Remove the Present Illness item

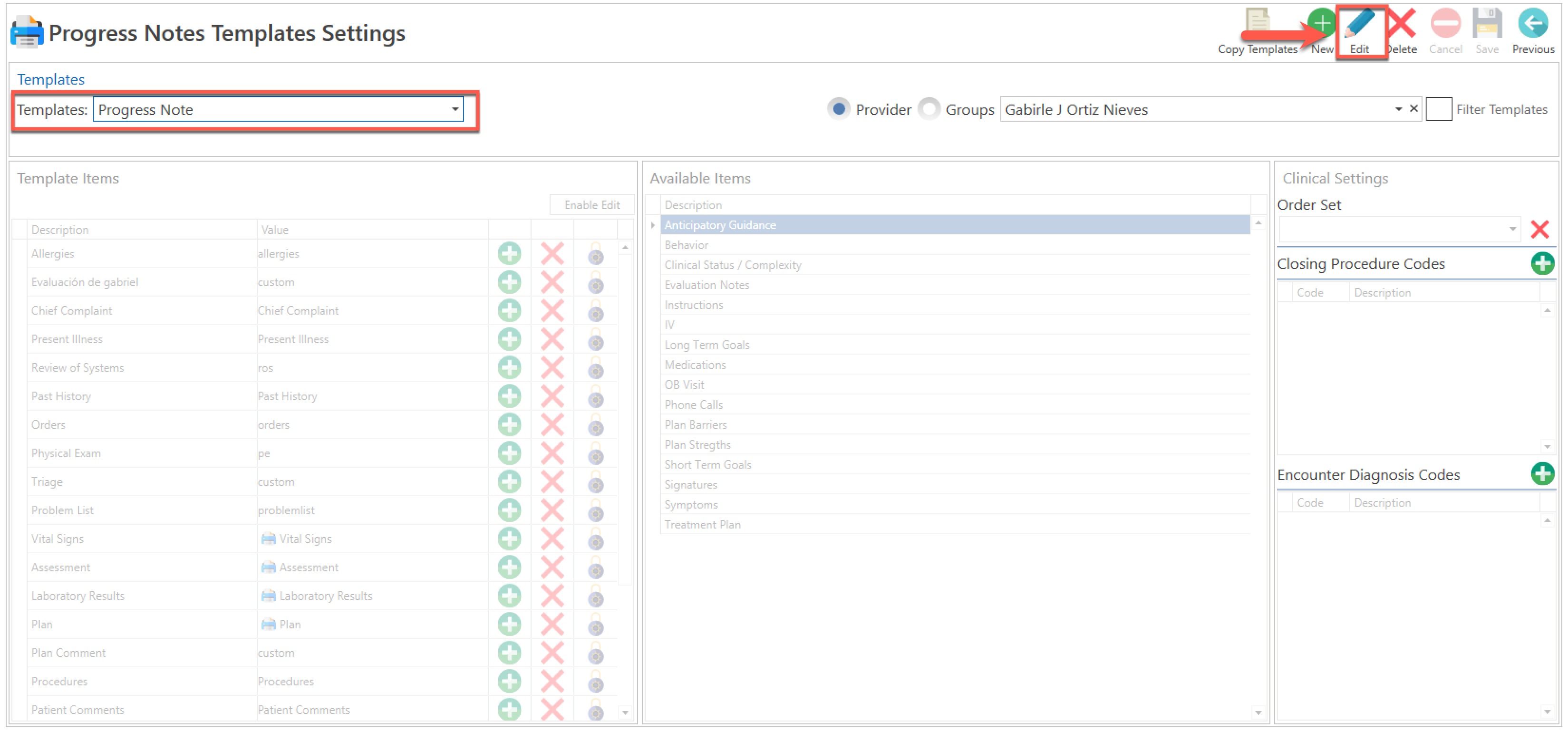[552, 340]
